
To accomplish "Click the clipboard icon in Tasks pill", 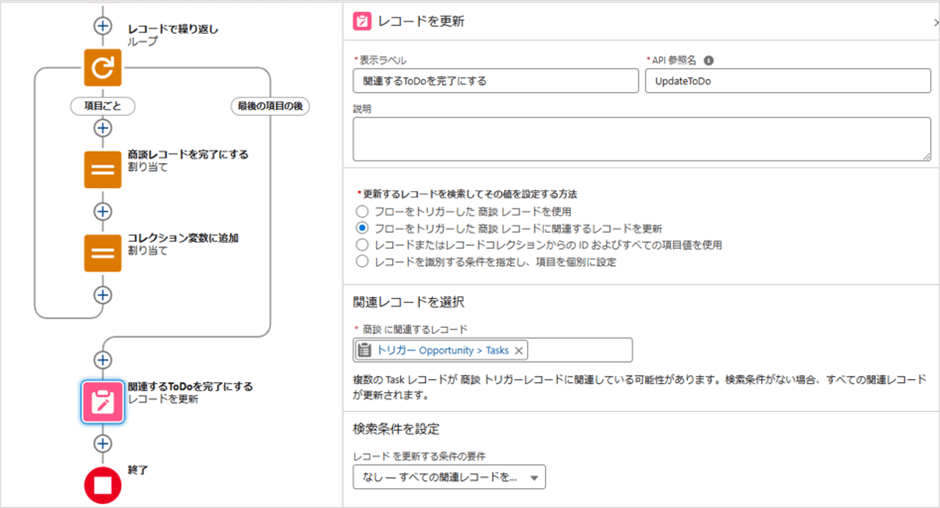I will (x=364, y=350).
